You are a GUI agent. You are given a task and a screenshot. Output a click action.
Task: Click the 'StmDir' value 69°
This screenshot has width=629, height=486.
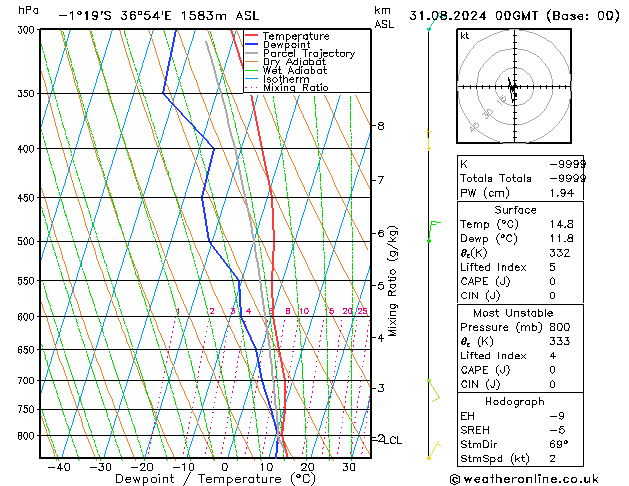559,444
